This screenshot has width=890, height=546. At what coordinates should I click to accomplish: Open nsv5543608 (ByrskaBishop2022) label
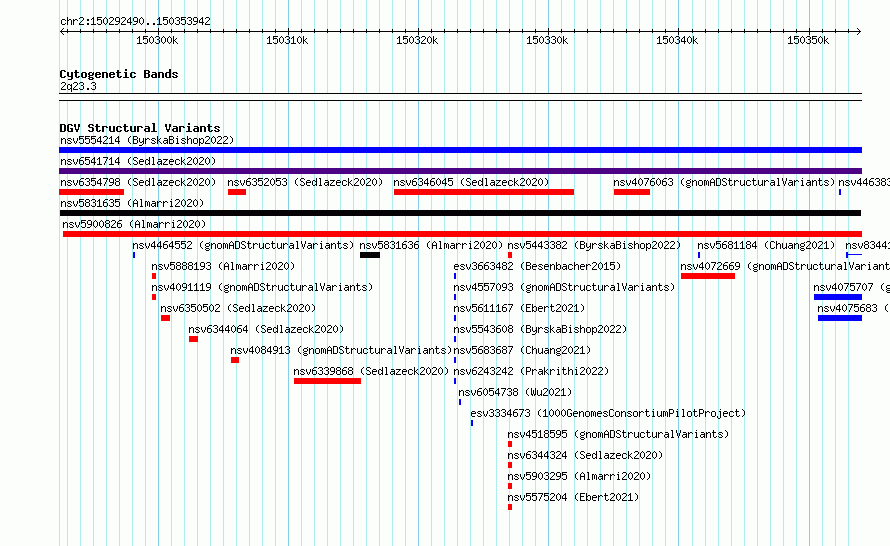(x=540, y=329)
